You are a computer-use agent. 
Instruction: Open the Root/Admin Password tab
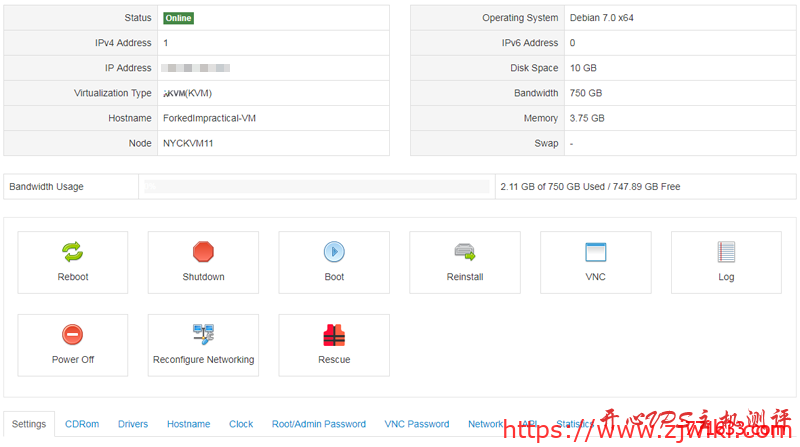[x=319, y=424]
